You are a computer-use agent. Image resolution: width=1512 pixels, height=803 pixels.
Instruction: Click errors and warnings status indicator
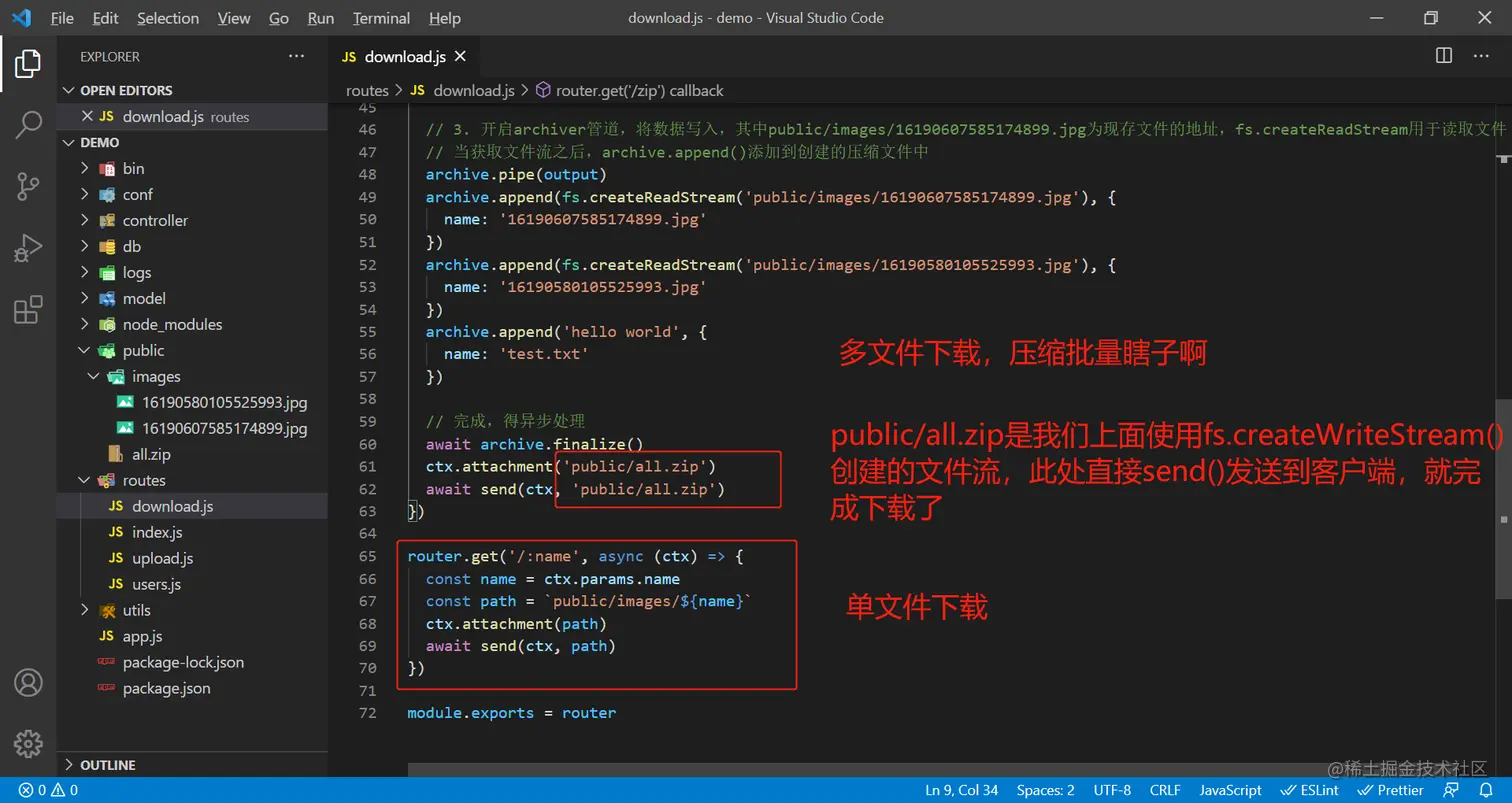[x=48, y=790]
